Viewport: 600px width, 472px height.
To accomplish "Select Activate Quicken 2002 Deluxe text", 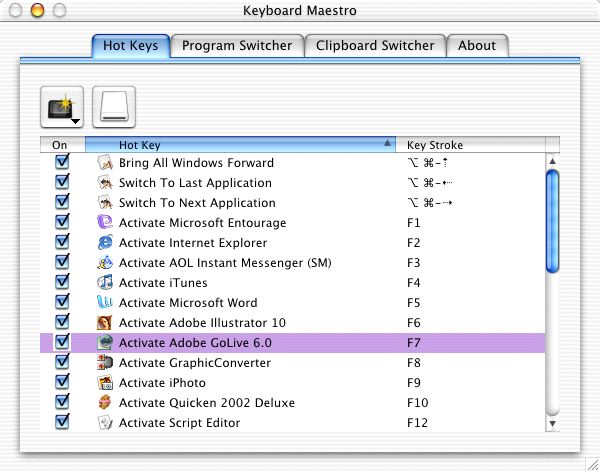I will [207, 402].
